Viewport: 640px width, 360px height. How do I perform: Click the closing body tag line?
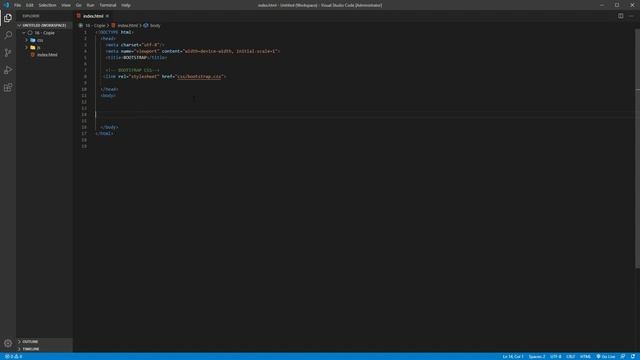pyautogui.click(x=109, y=127)
